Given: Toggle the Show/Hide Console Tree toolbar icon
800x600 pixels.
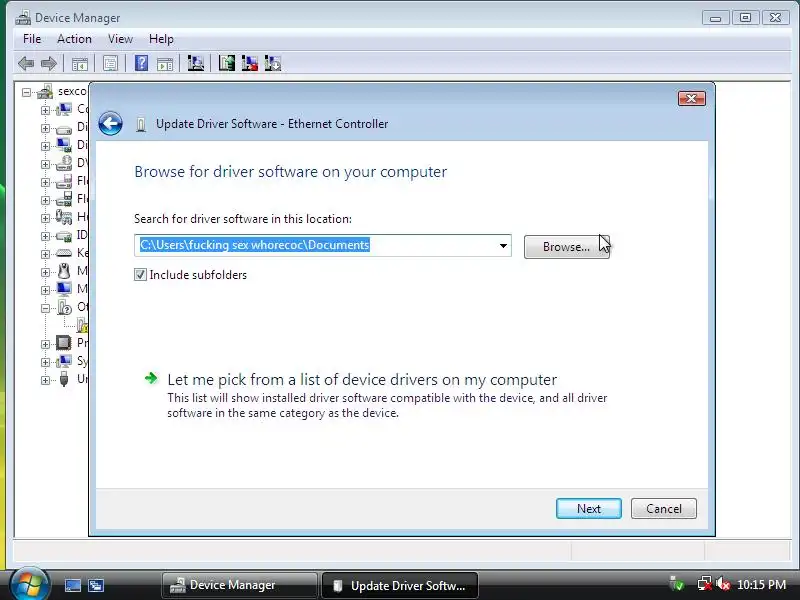Looking at the screenshot, I should (80, 64).
